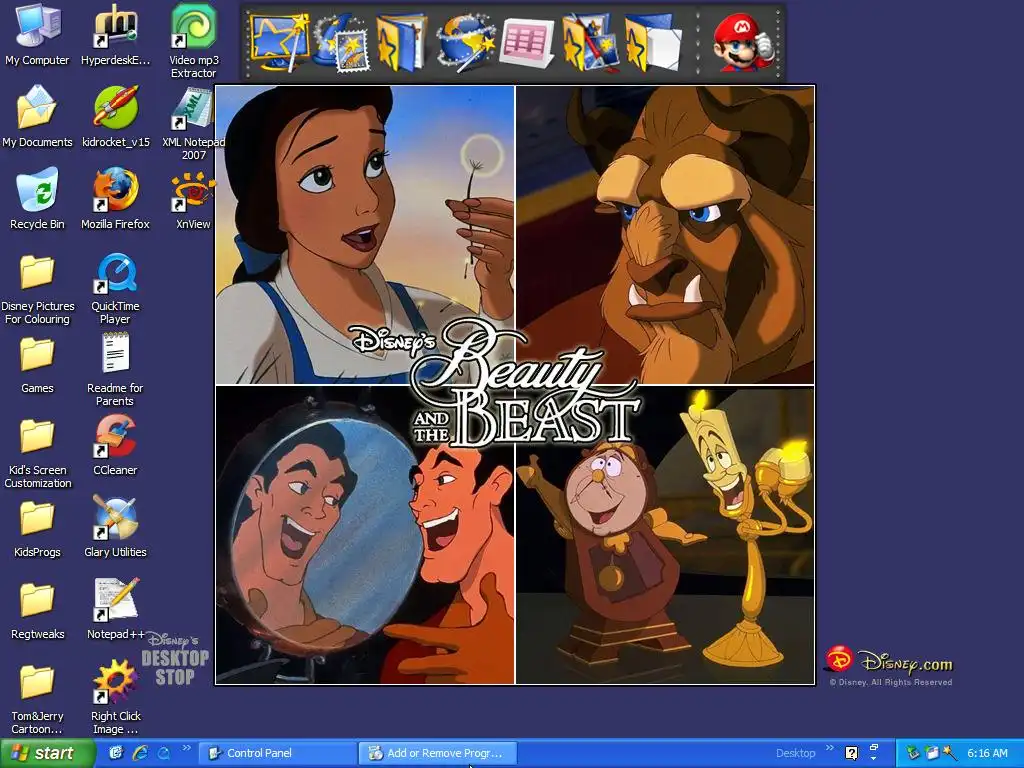Launch Internet Explorer from Quick Launch
Screen dimensions: 1024x768
(x=140, y=753)
